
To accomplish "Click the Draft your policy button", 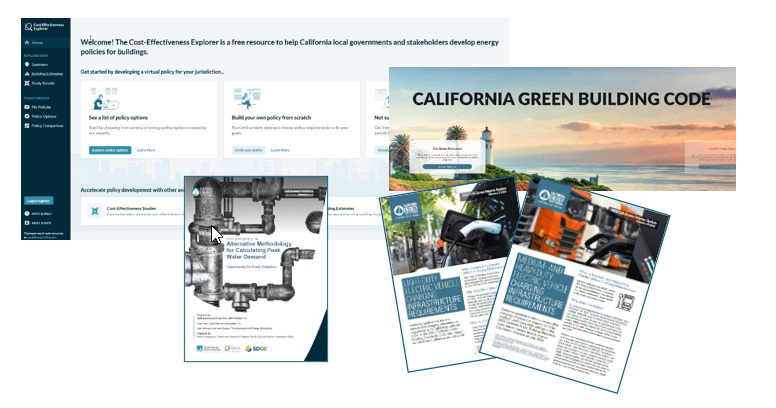I will click(x=247, y=150).
